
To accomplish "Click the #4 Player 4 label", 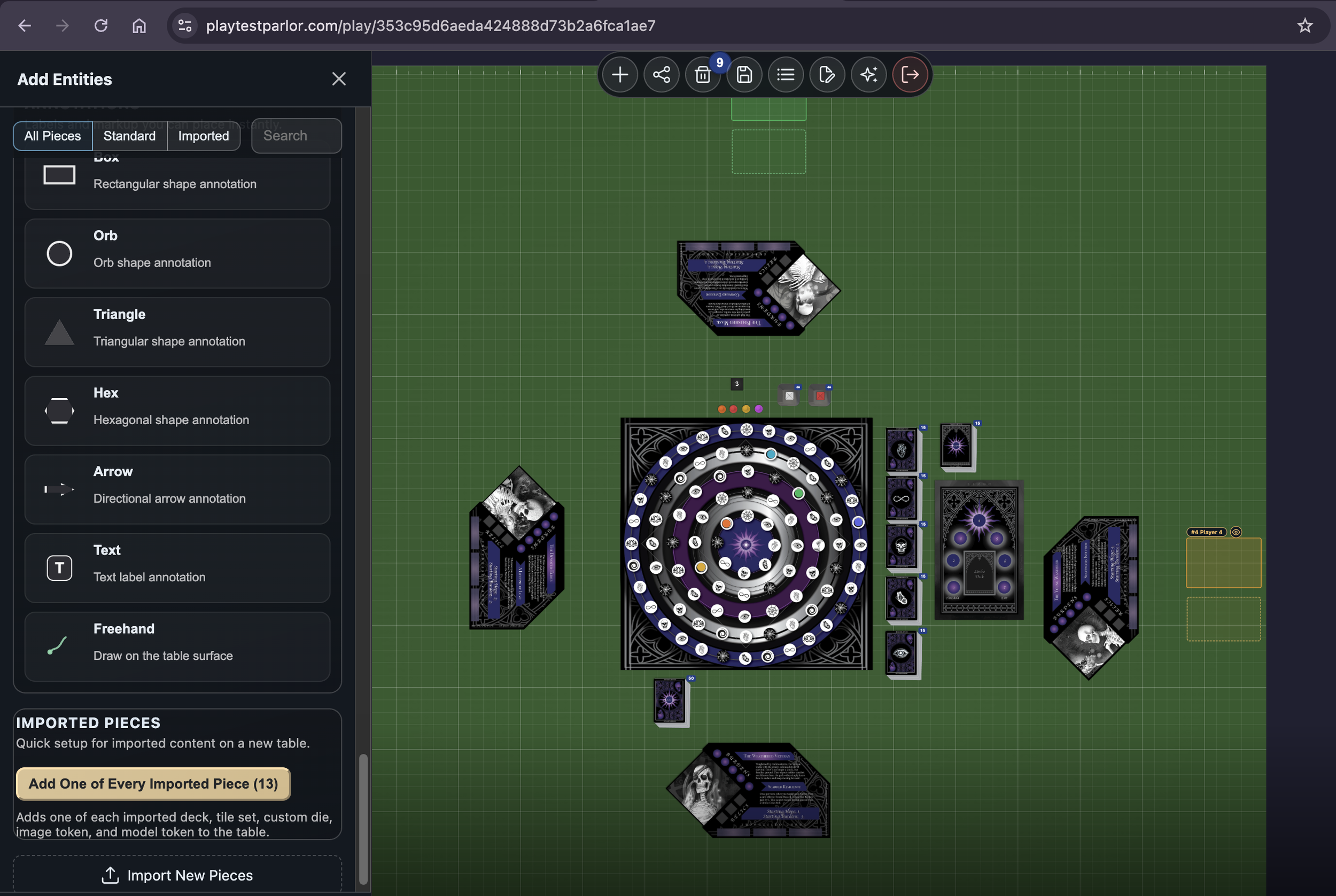I will [x=1207, y=532].
